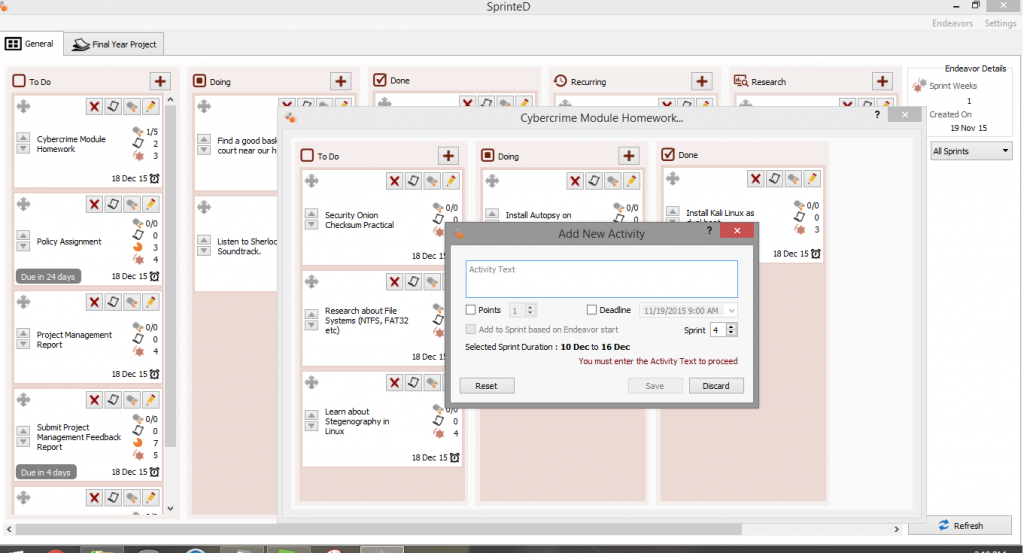1024x553 pixels.
Task: Click the To Do column vertical scrollbar
Action: pos(169,300)
